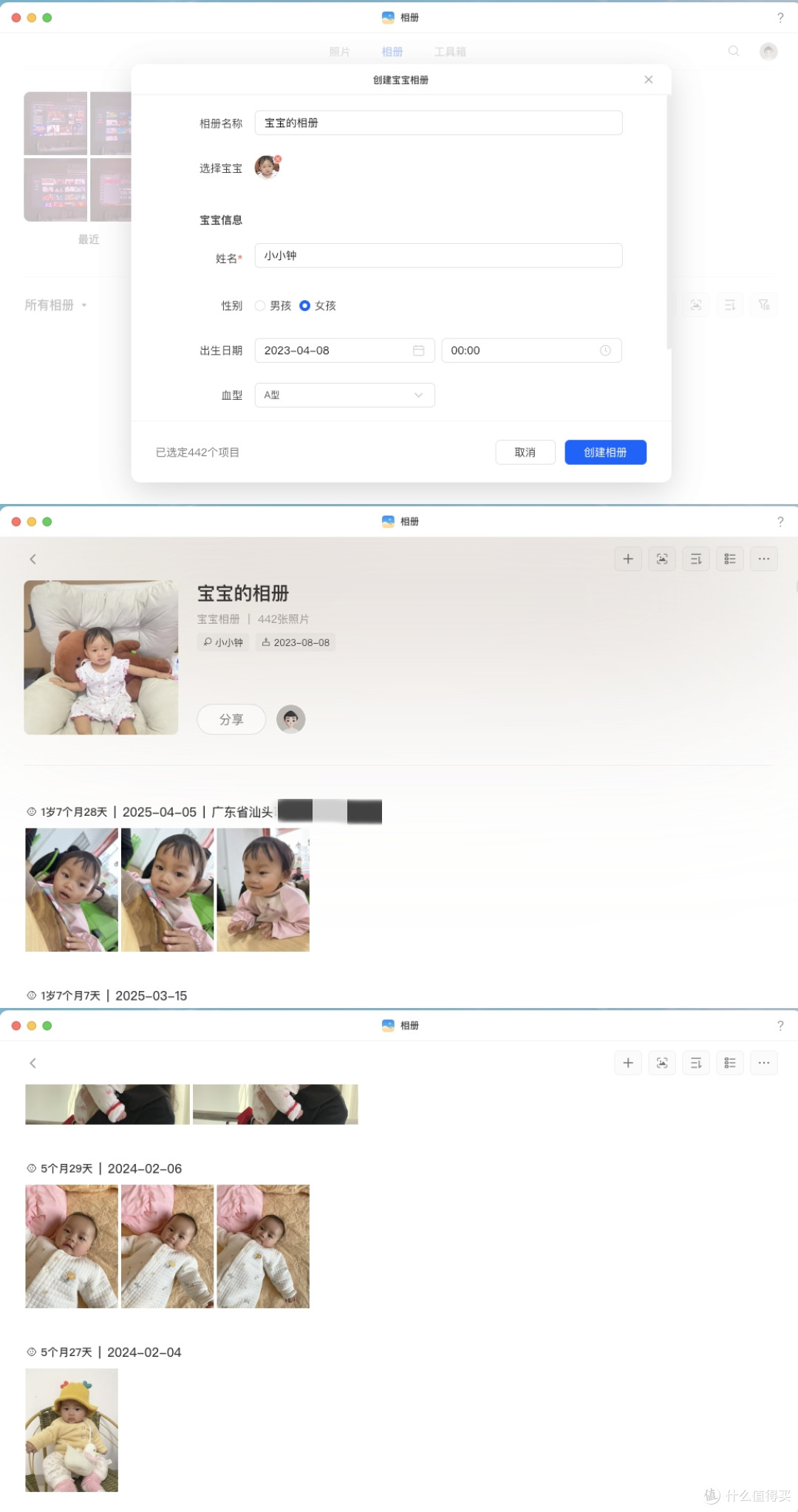The width and height of the screenshot is (798, 1512).
Task: Click the filter icon in top window toolbar
Action: pyautogui.click(x=764, y=305)
